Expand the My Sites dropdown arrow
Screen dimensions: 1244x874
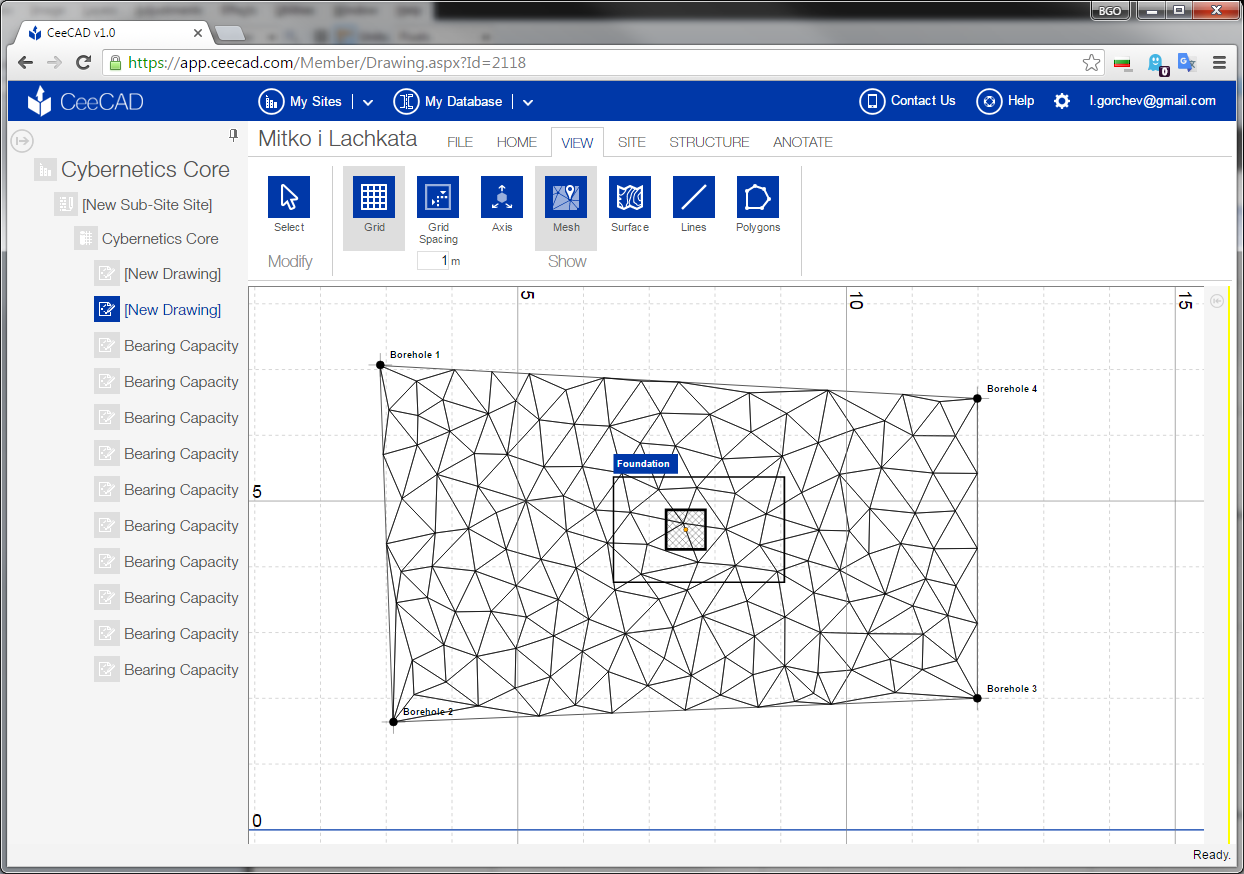[x=368, y=102]
